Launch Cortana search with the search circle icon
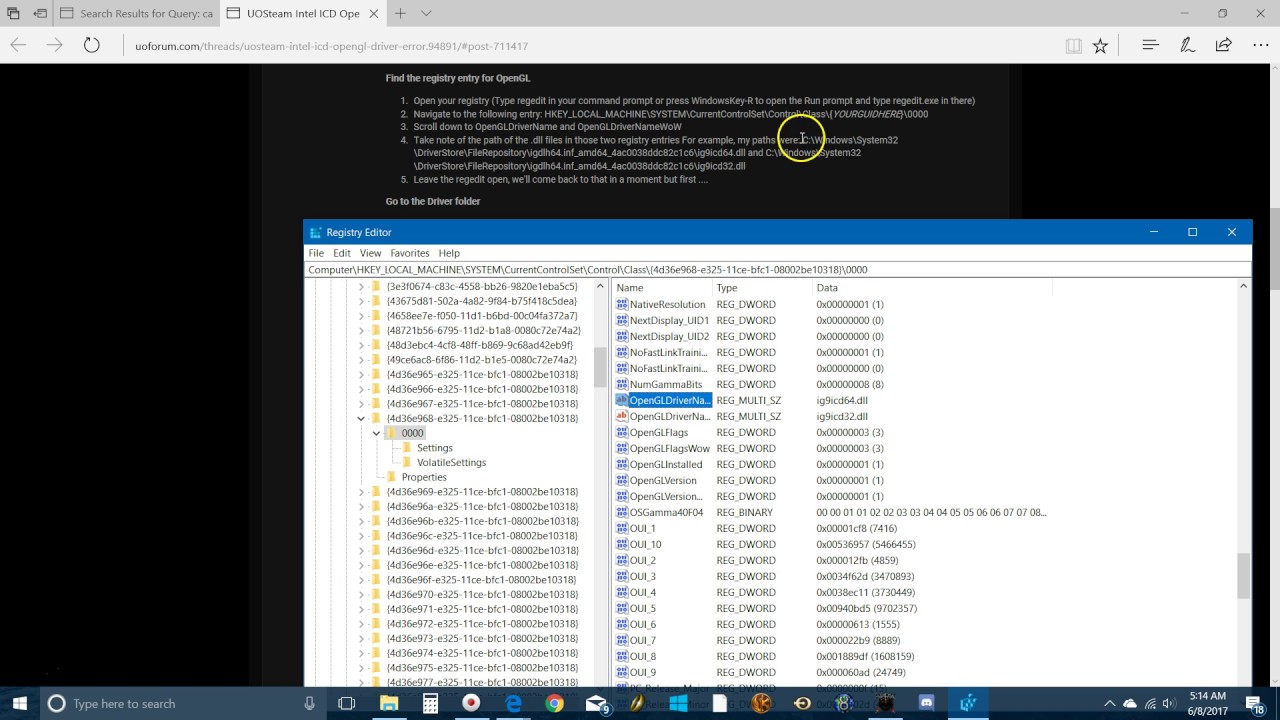 pyautogui.click(x=57, y=703)
